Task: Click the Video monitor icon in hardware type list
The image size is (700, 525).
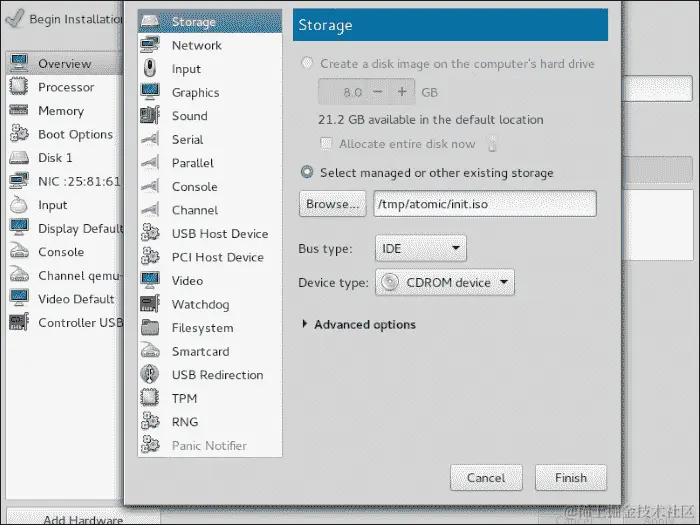Action: point(150,280)
